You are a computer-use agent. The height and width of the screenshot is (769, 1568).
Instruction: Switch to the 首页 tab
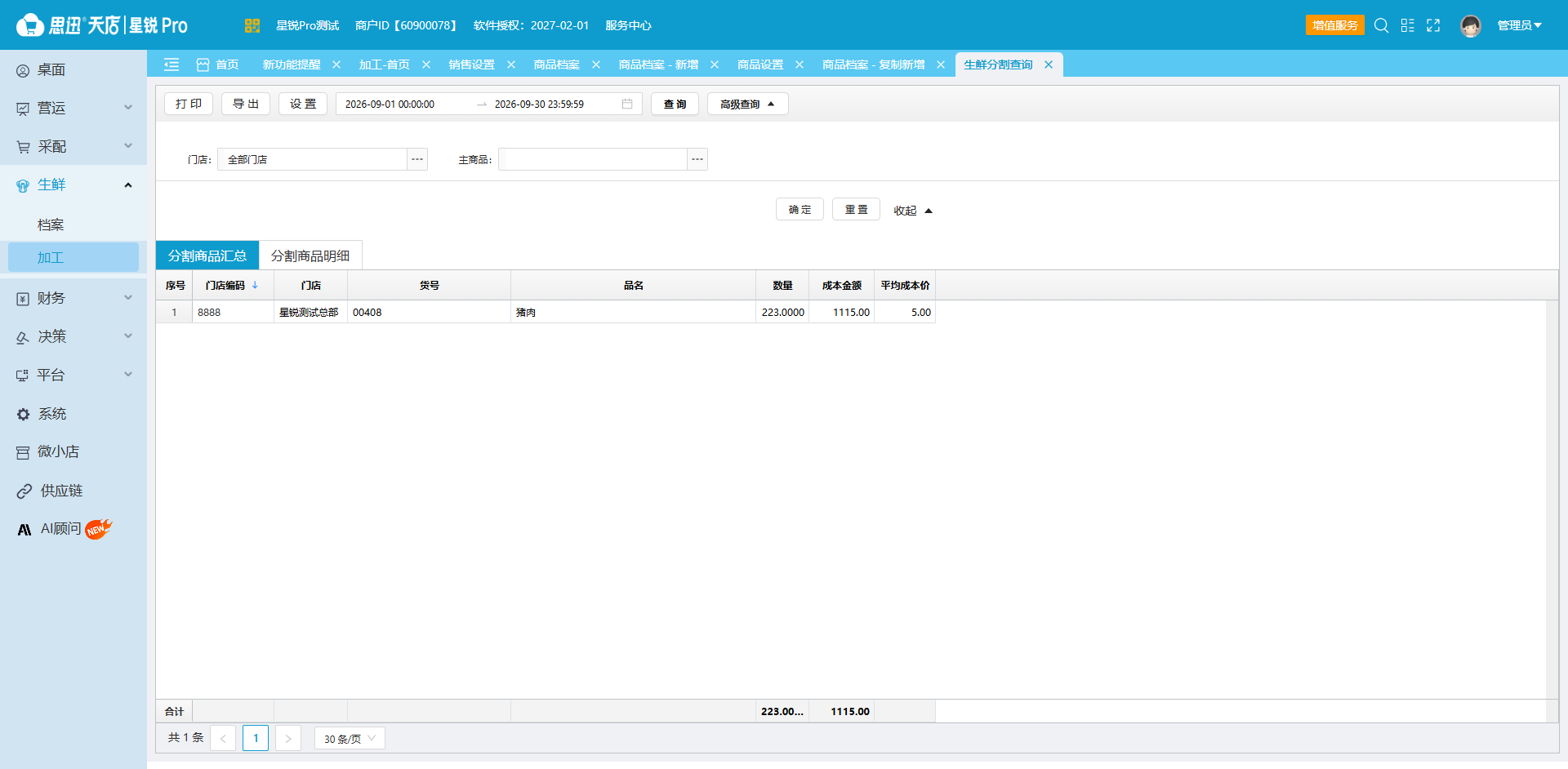point(218,64)
